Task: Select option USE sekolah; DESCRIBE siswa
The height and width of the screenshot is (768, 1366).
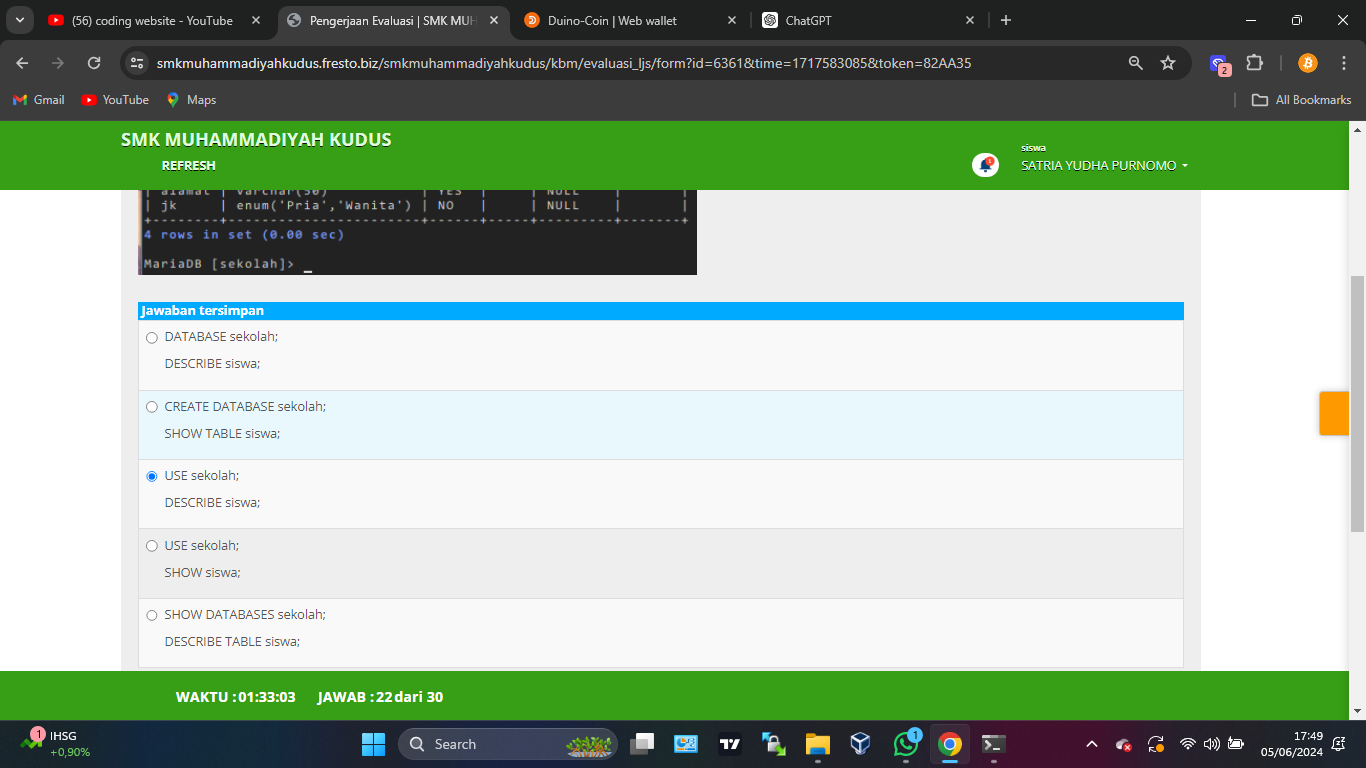Action: coord(152,476)
